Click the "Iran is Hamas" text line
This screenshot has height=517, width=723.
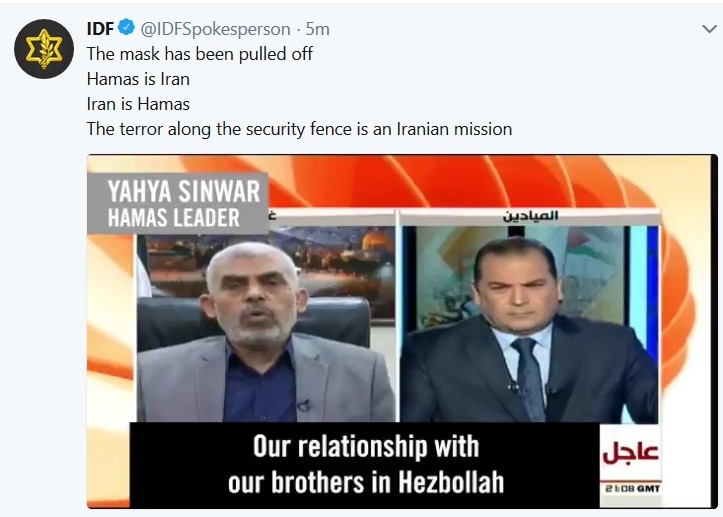[x=138, y=104]
